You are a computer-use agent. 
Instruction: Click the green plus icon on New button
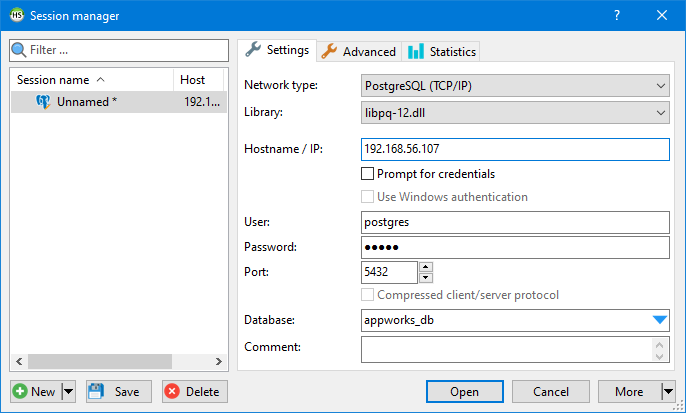(x=20, y=391)
